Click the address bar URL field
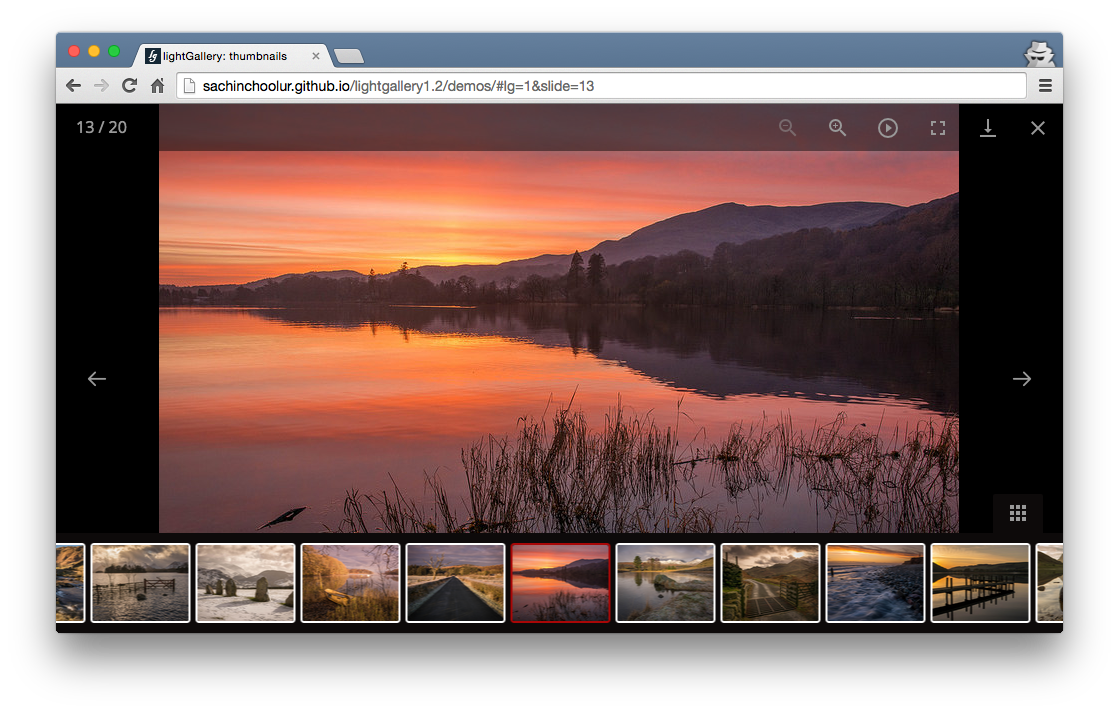This screenshot has height=713, width=1119. pos(600,86)
